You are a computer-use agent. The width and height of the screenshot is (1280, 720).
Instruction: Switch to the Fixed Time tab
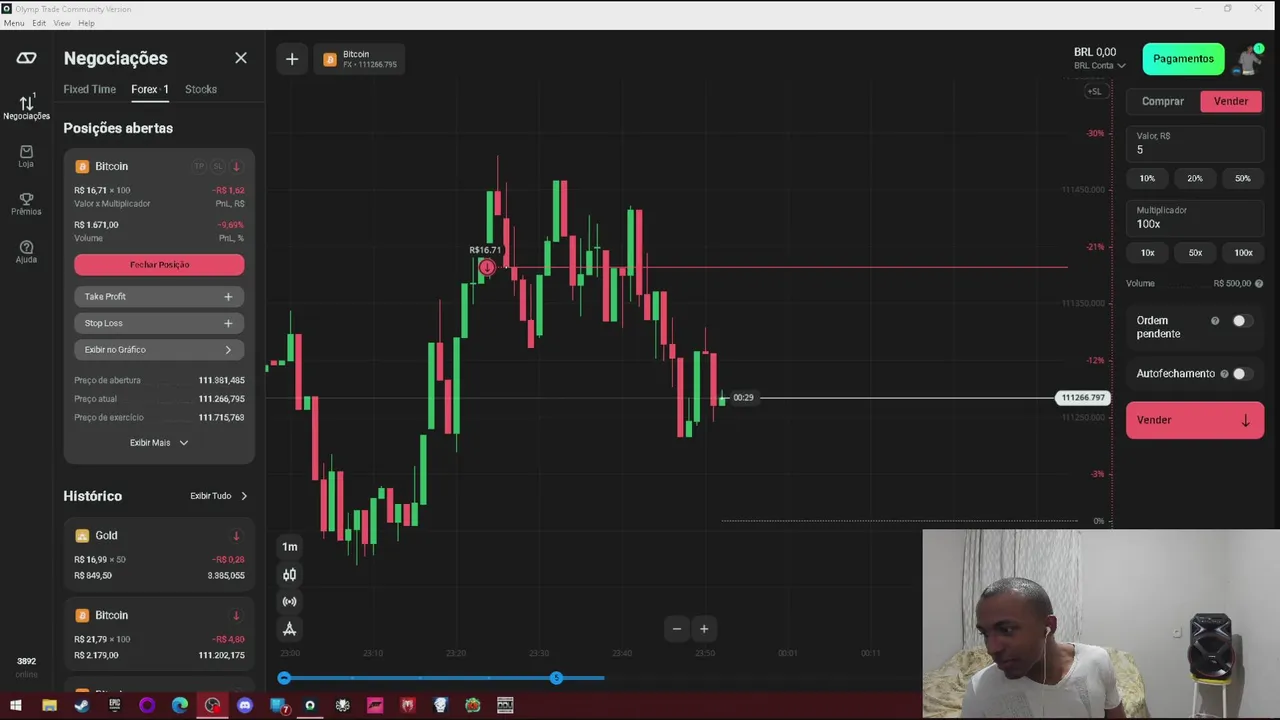[90, 89]
